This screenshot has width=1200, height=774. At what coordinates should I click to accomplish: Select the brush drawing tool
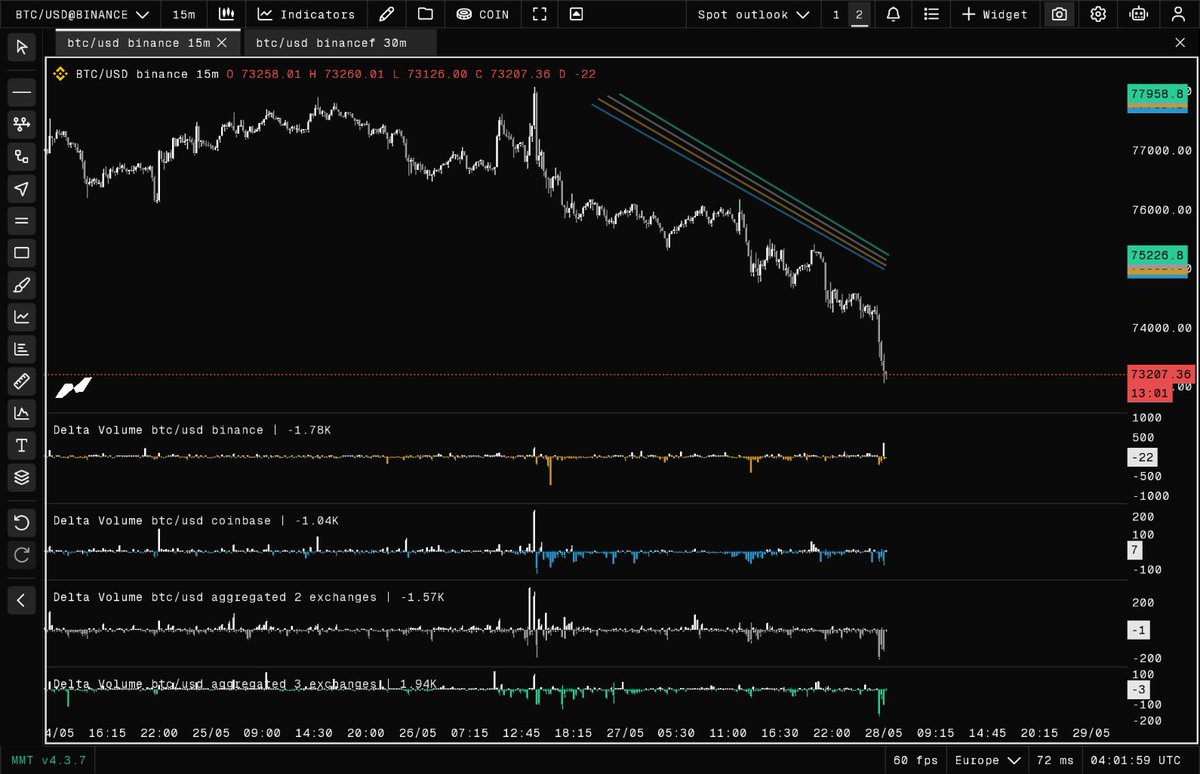(x=21, y=285)
